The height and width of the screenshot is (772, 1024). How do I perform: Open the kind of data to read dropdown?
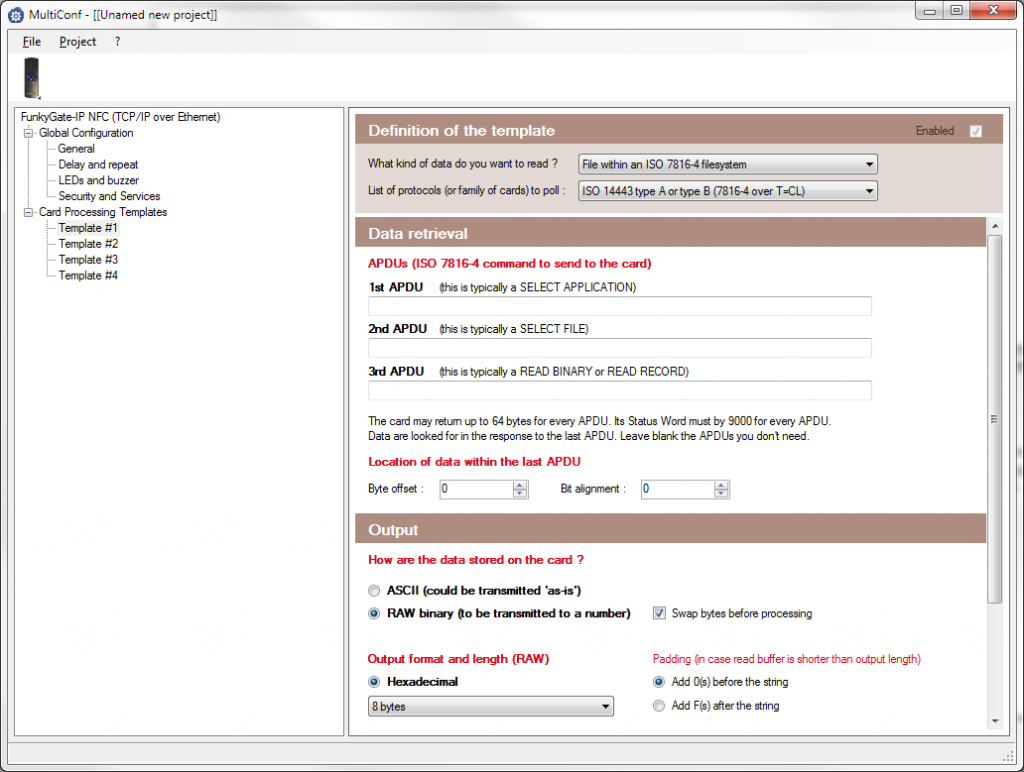click(x=727, y=164)
